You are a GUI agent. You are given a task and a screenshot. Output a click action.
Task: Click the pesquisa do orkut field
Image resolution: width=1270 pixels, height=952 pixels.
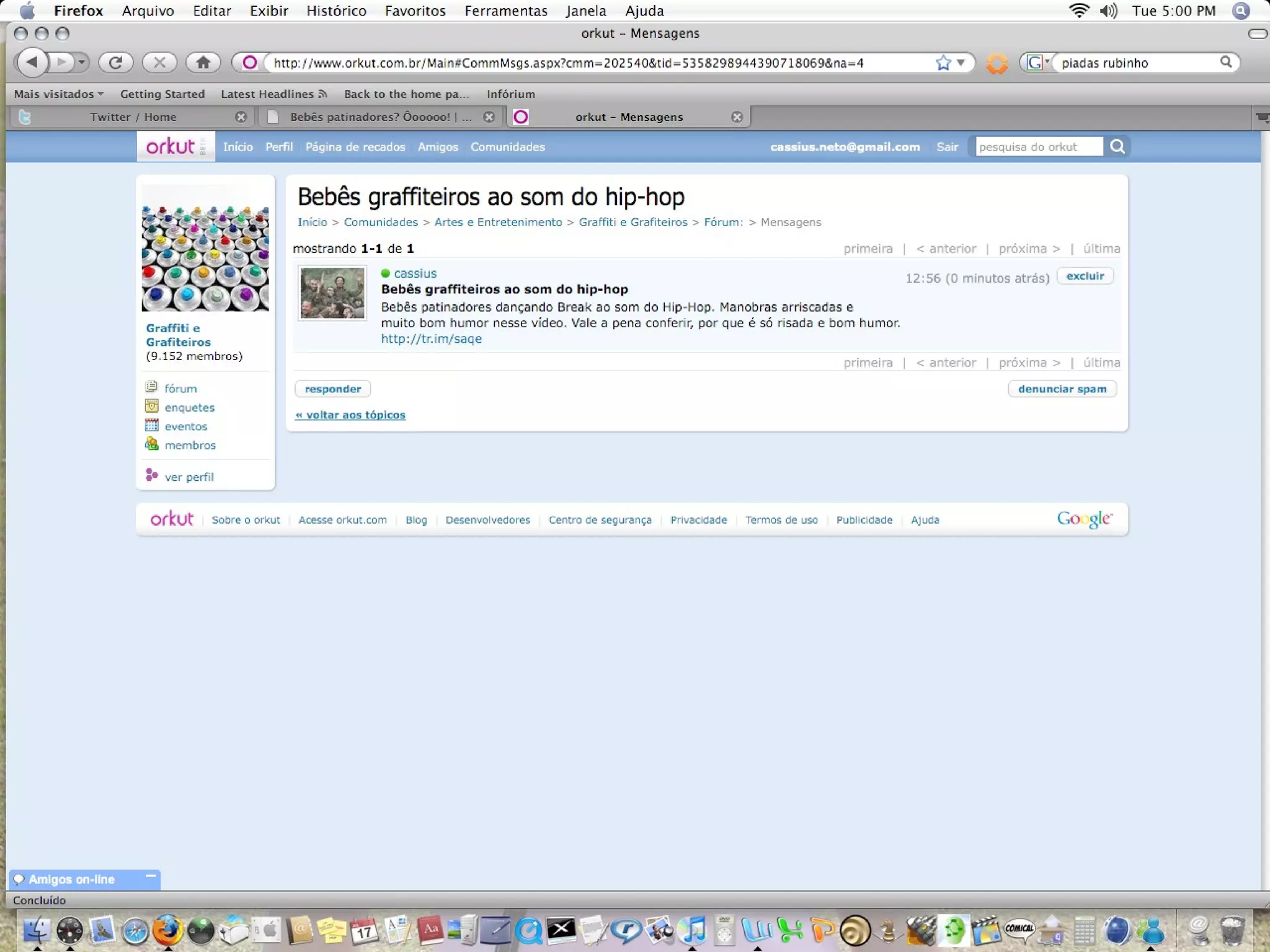(x=1039, y=147)
